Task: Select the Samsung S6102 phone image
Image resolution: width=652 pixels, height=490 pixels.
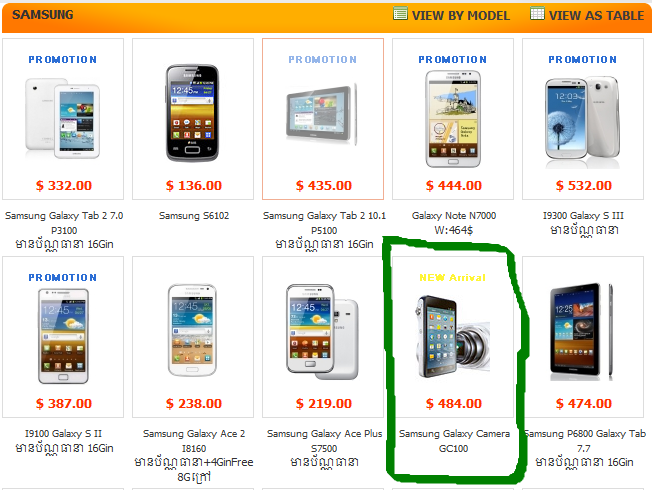Action: 193,113
